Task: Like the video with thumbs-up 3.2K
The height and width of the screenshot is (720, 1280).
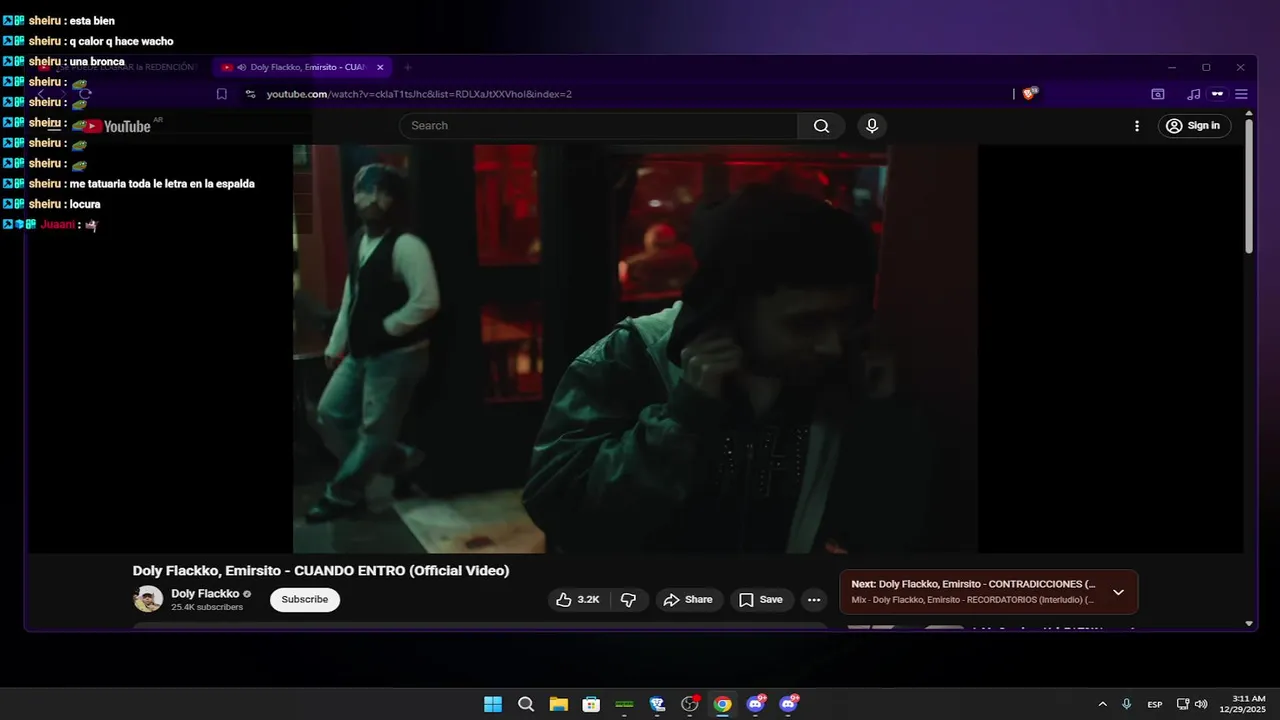Action: point(578,600)
